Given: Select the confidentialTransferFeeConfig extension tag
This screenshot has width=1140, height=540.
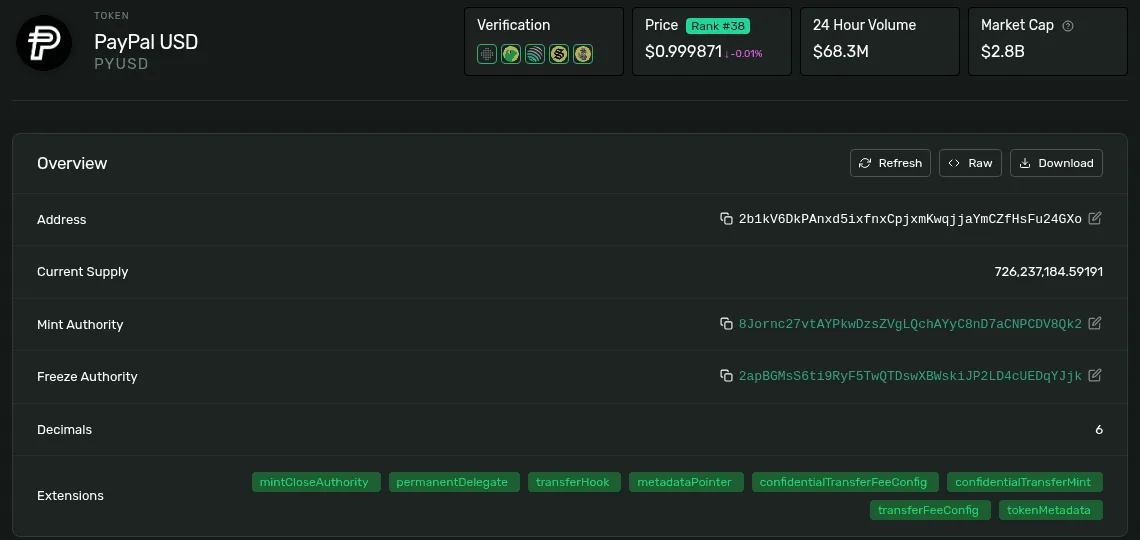Looking at the screenshot, I should click(x=845, y=482).
